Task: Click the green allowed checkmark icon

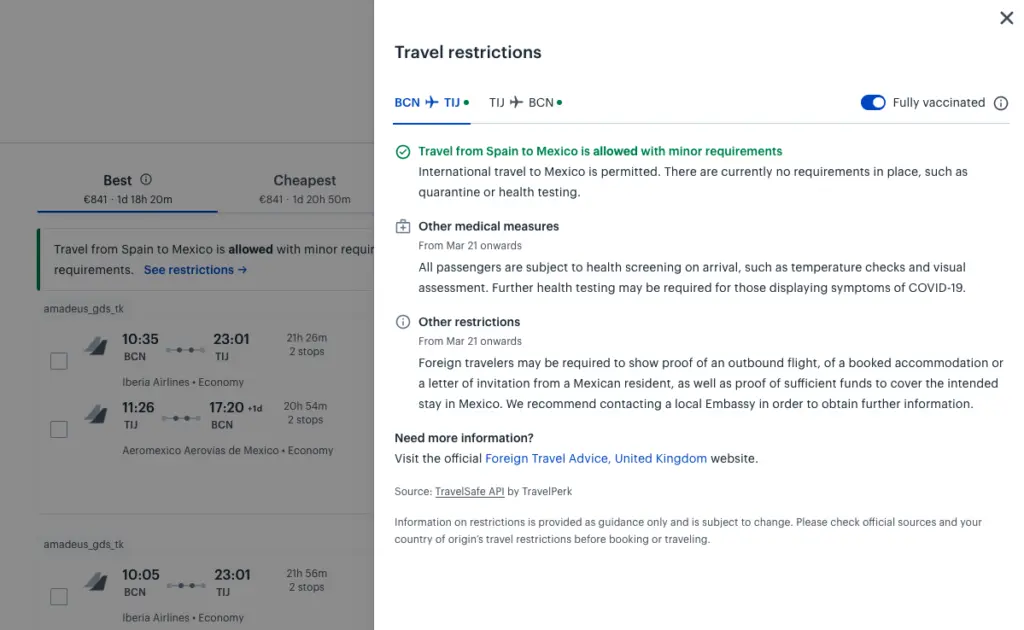Action: tap(403, 152)
